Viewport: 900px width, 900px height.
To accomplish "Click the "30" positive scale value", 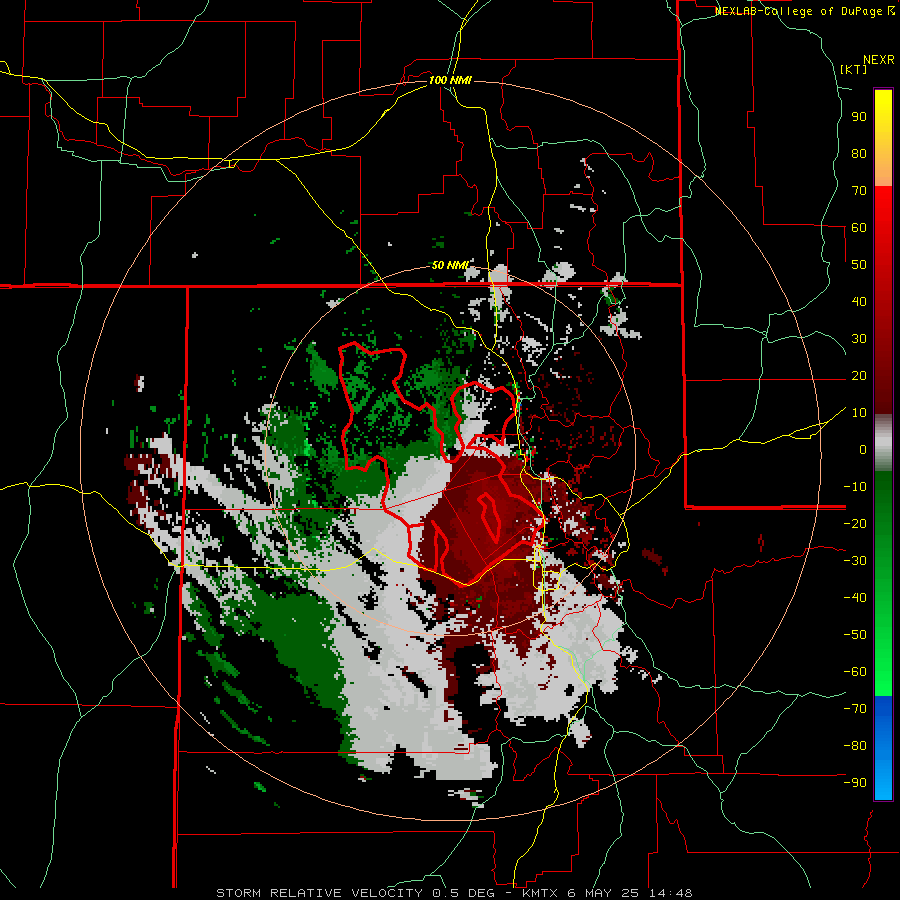I will click(859, 339).
